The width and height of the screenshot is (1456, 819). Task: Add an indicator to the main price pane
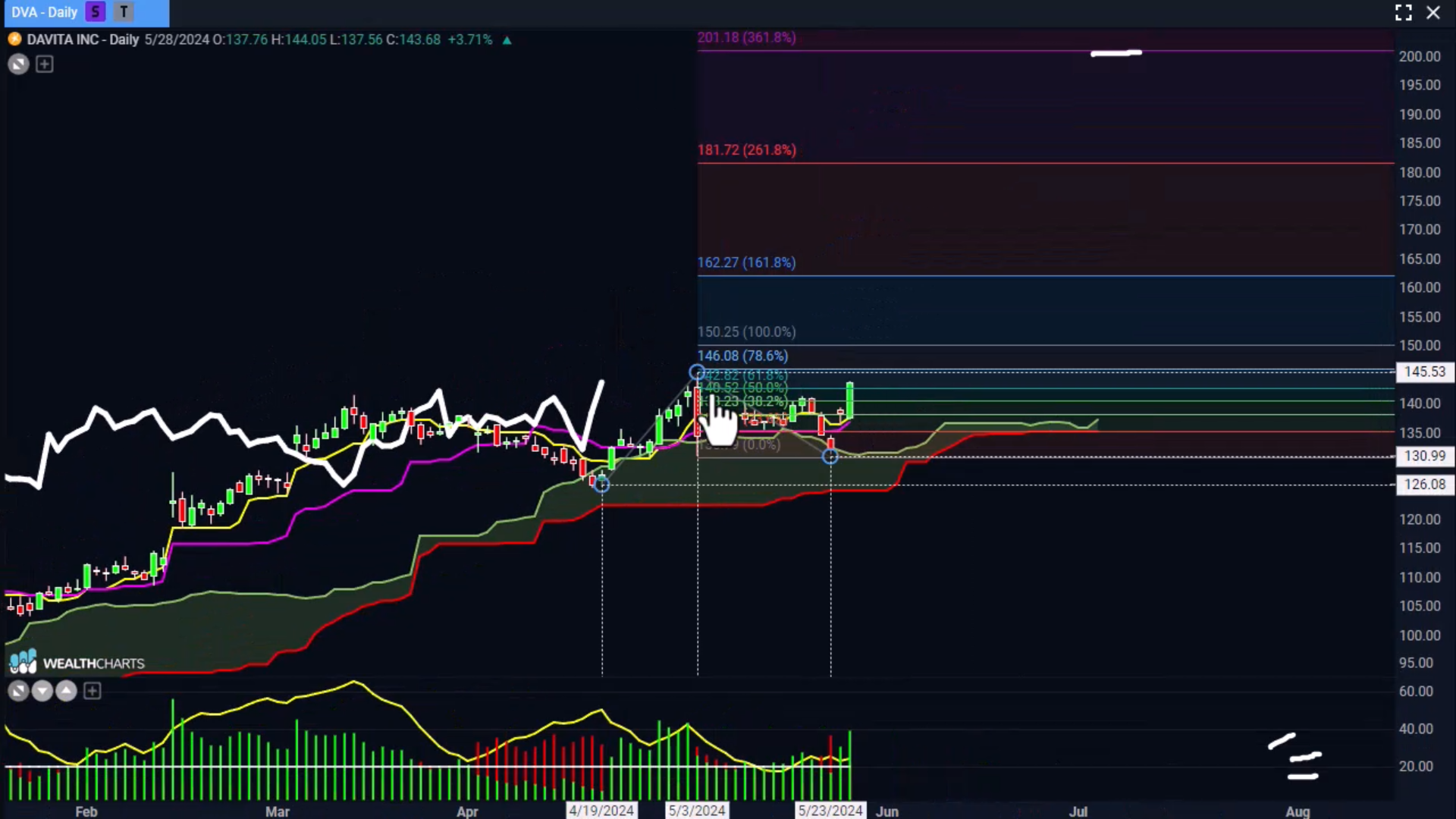tap(45, 64)
